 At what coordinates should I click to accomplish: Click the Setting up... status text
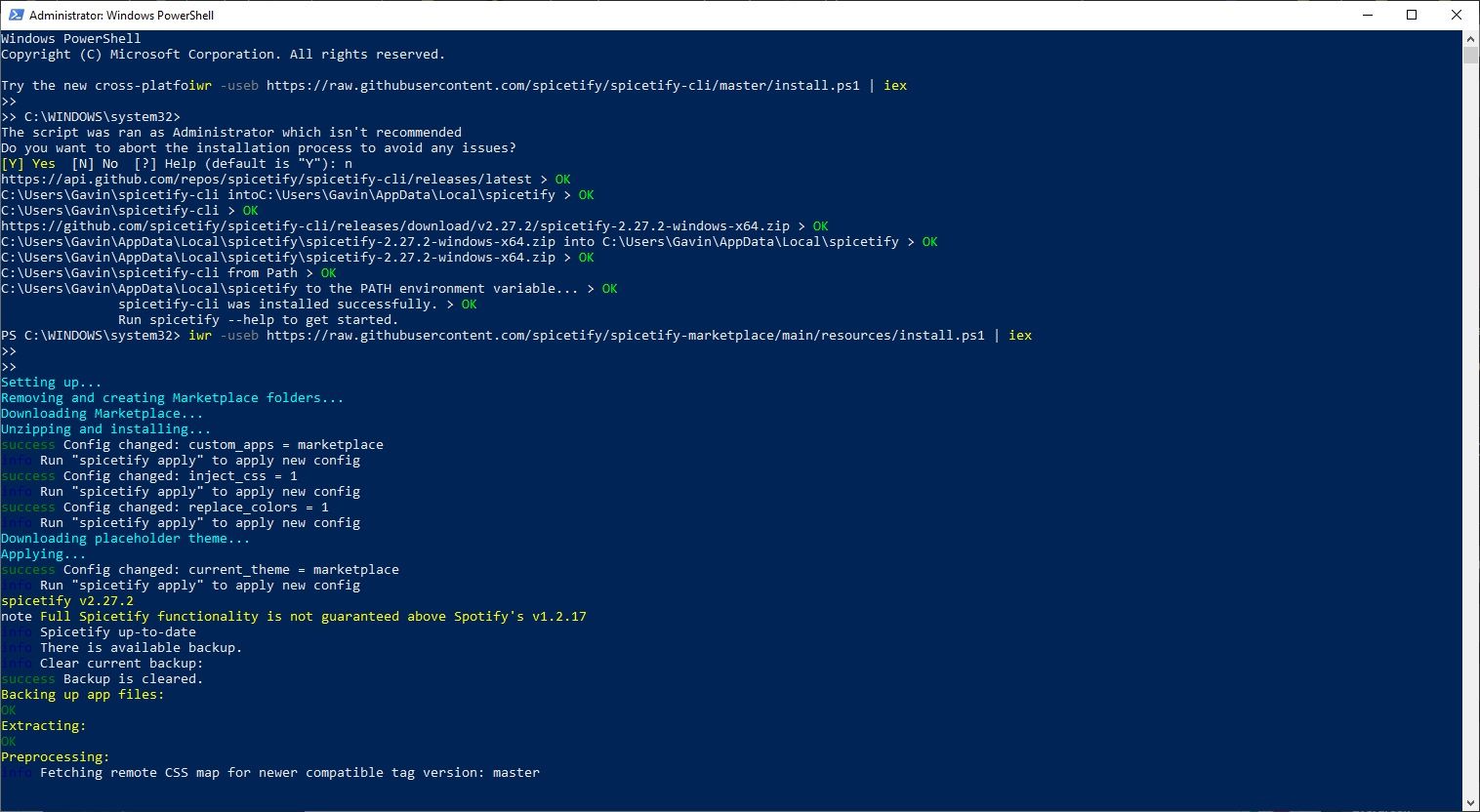[x=50, y=382]
